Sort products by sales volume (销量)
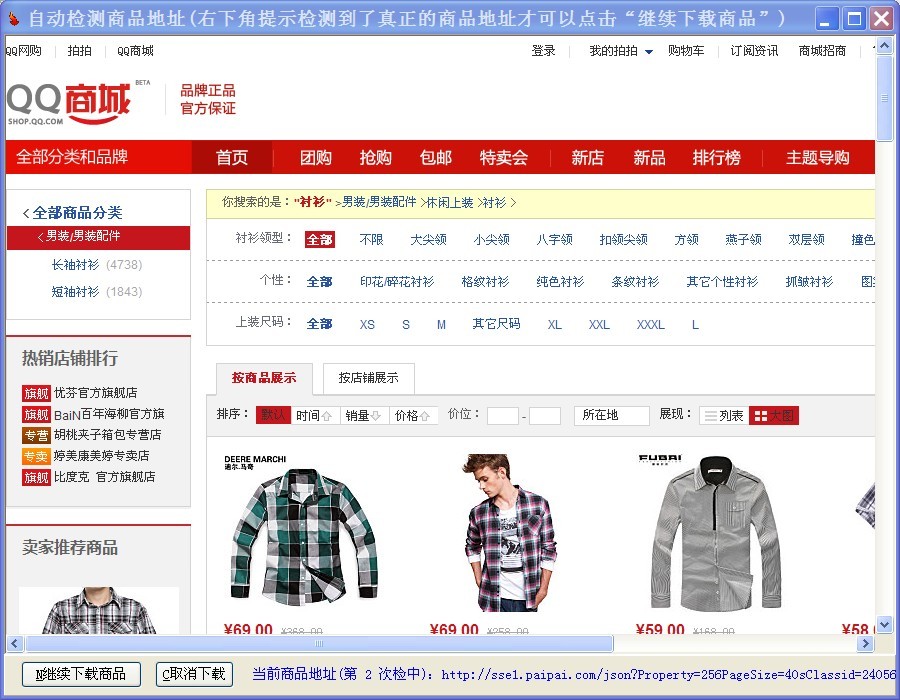The image size is (900, 700). (x=363, y=415)
